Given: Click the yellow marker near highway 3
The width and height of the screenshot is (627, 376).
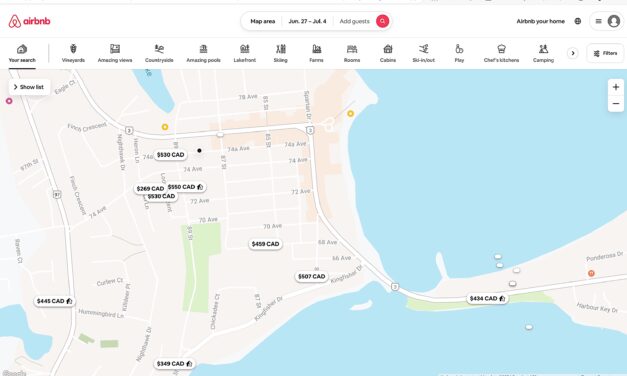Looking at the screenshot, I should [x=165, y=127].
